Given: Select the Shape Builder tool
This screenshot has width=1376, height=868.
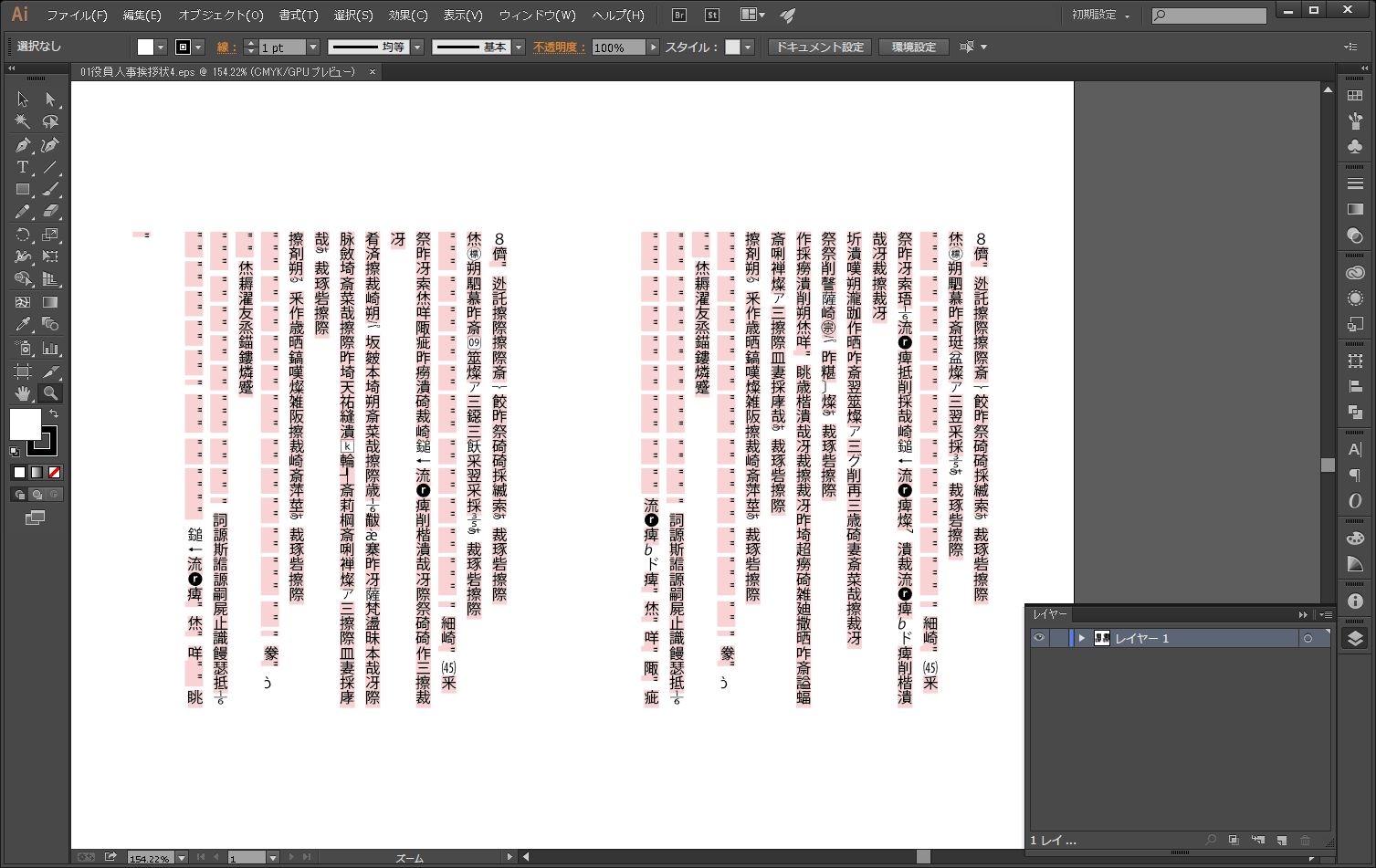Looking at the screenshot, I should click(23, 279).
